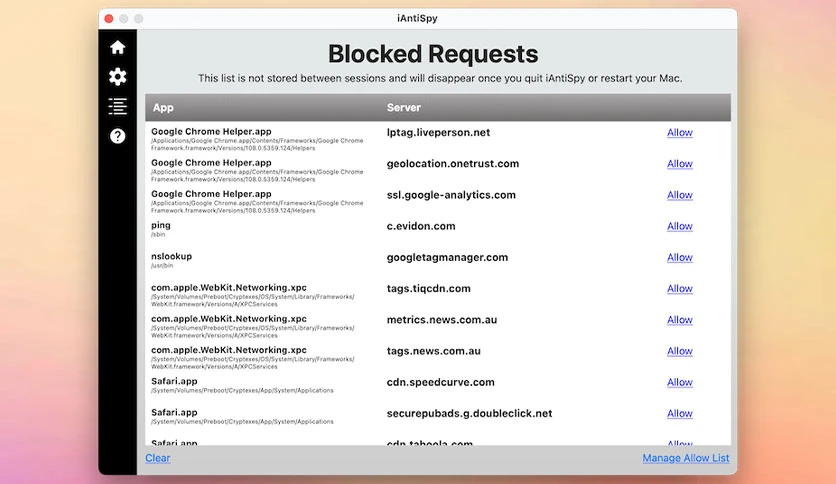Screen dimensions: 836x484
Task: Sort by the Server column header
Action: point(404,108)
